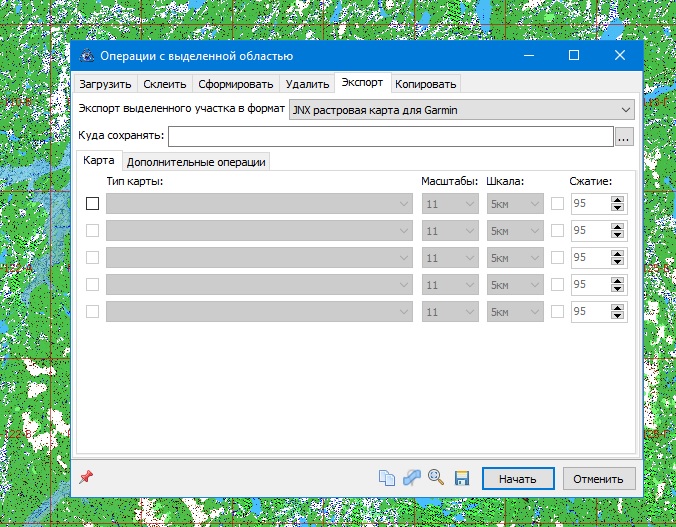676x527 pixels.
Task: Increase compression value in first row spinner
Action: tap(618, 200)
